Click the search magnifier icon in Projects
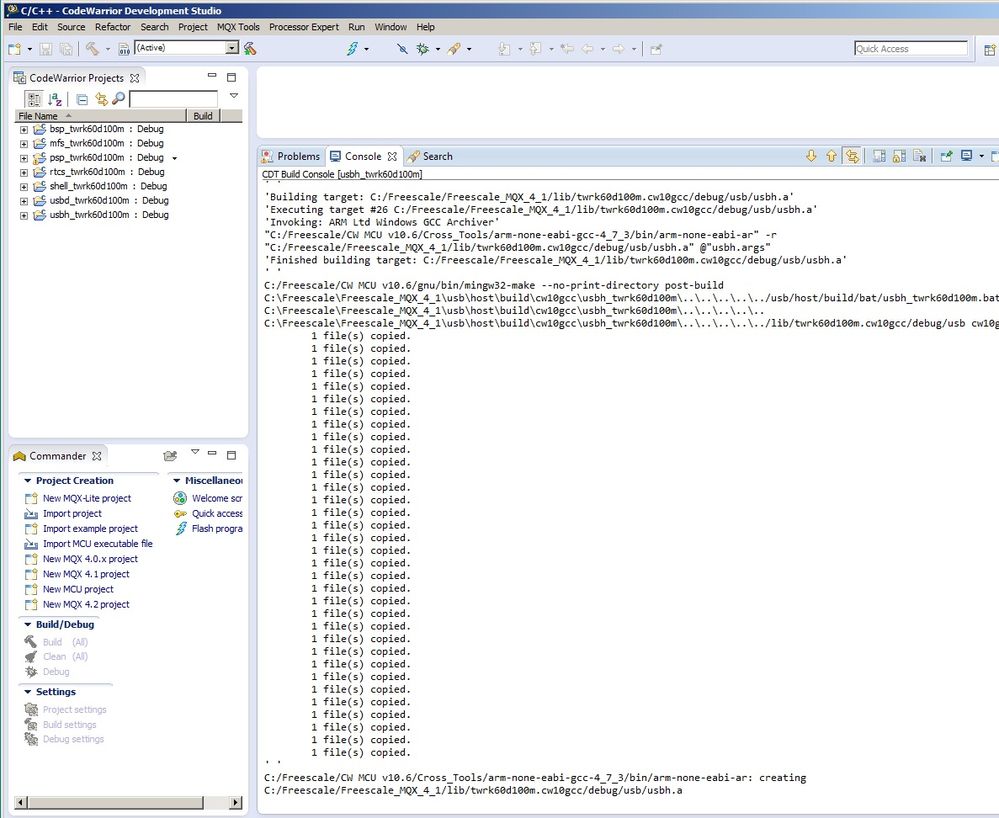The image size is (999, 818). 118,99
